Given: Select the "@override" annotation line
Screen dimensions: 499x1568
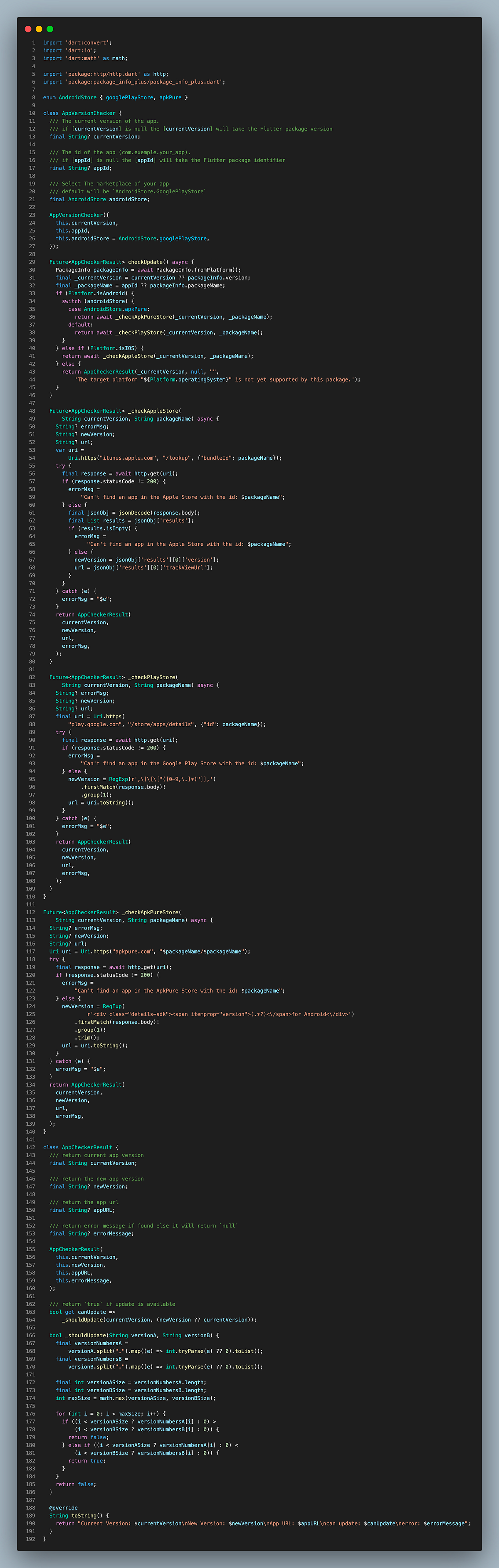Looking at the screenshot, I should [63, 1508].
